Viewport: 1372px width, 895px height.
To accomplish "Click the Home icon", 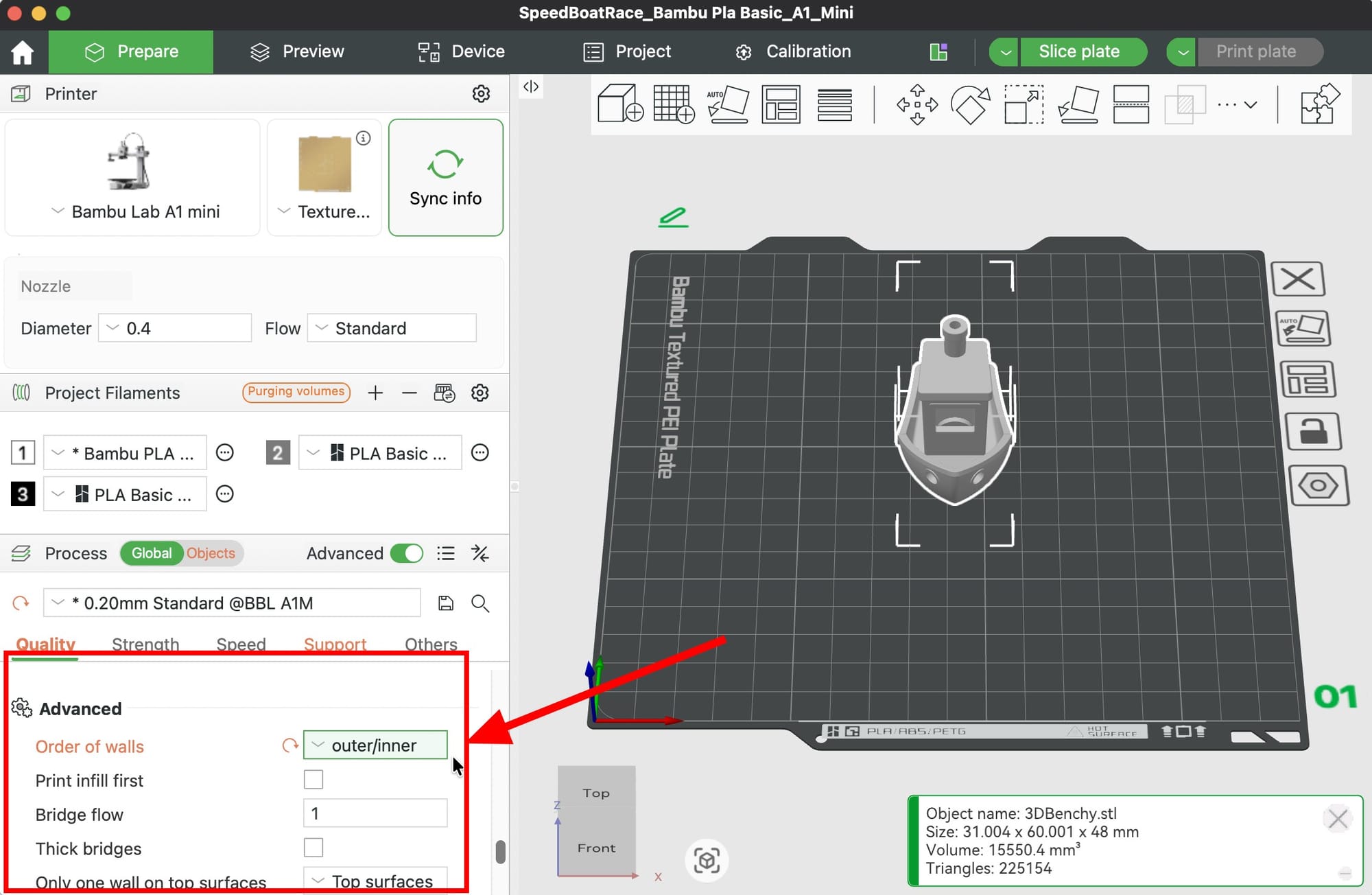I will click(23, 52).
